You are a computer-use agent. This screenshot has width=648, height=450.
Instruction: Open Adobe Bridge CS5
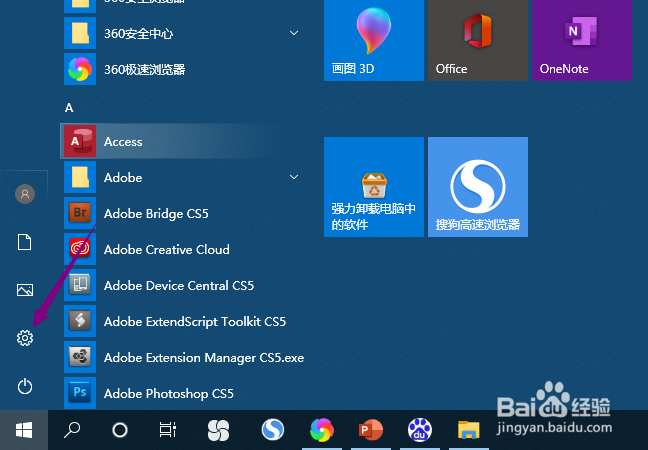[184, 213]
